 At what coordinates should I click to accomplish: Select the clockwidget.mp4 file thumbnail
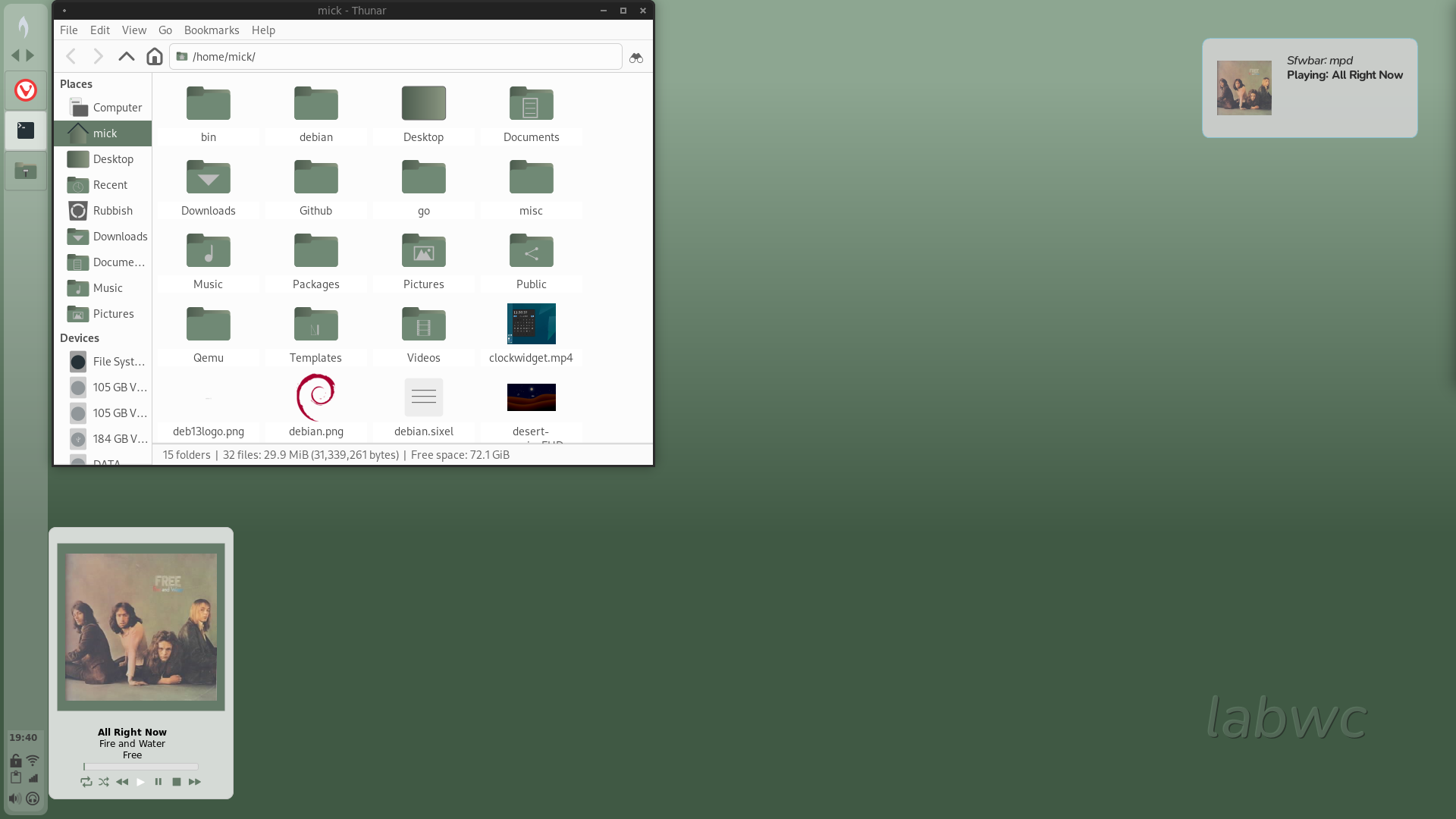click(x=531, y=325)
